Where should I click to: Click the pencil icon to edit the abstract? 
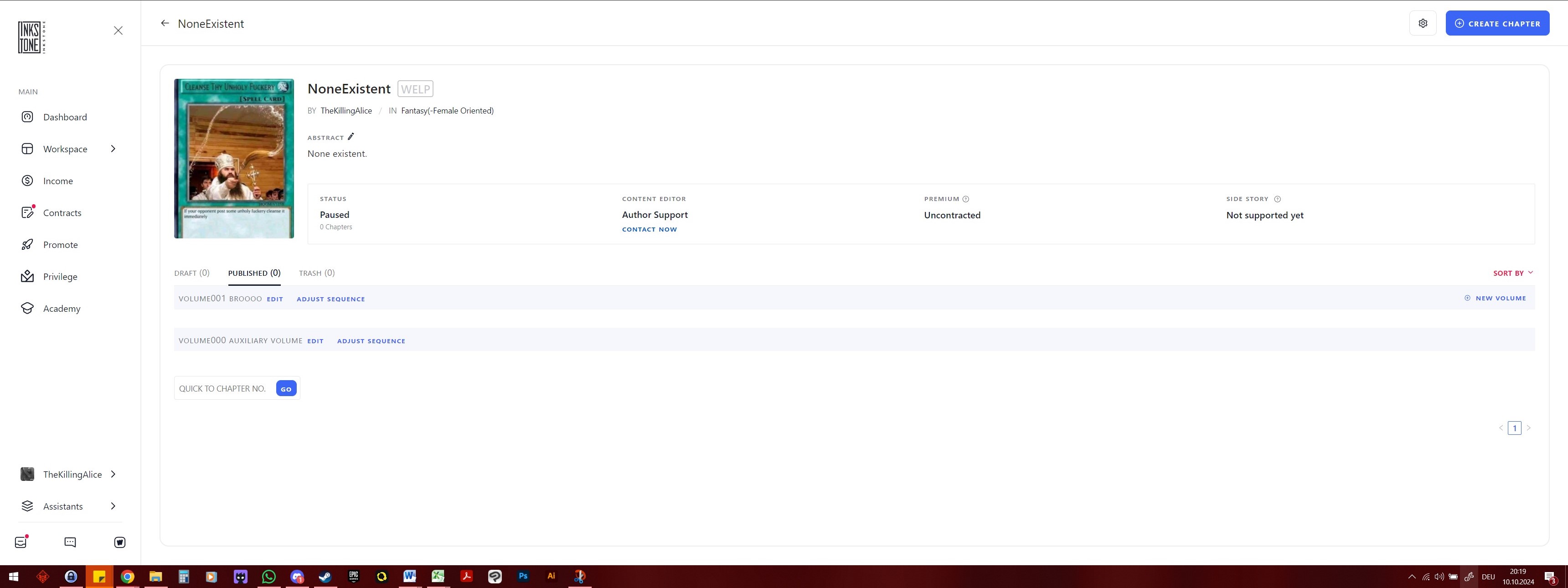pyautogui.click(x=351, y=136)
